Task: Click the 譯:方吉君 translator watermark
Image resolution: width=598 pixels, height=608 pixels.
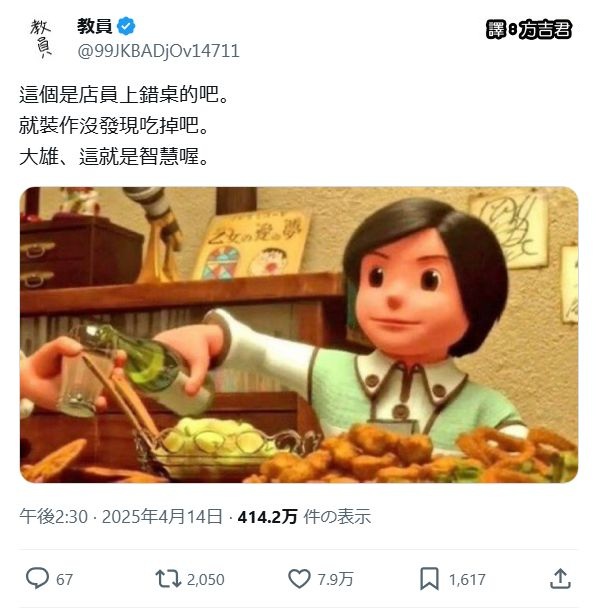Action: pos(529,29)
